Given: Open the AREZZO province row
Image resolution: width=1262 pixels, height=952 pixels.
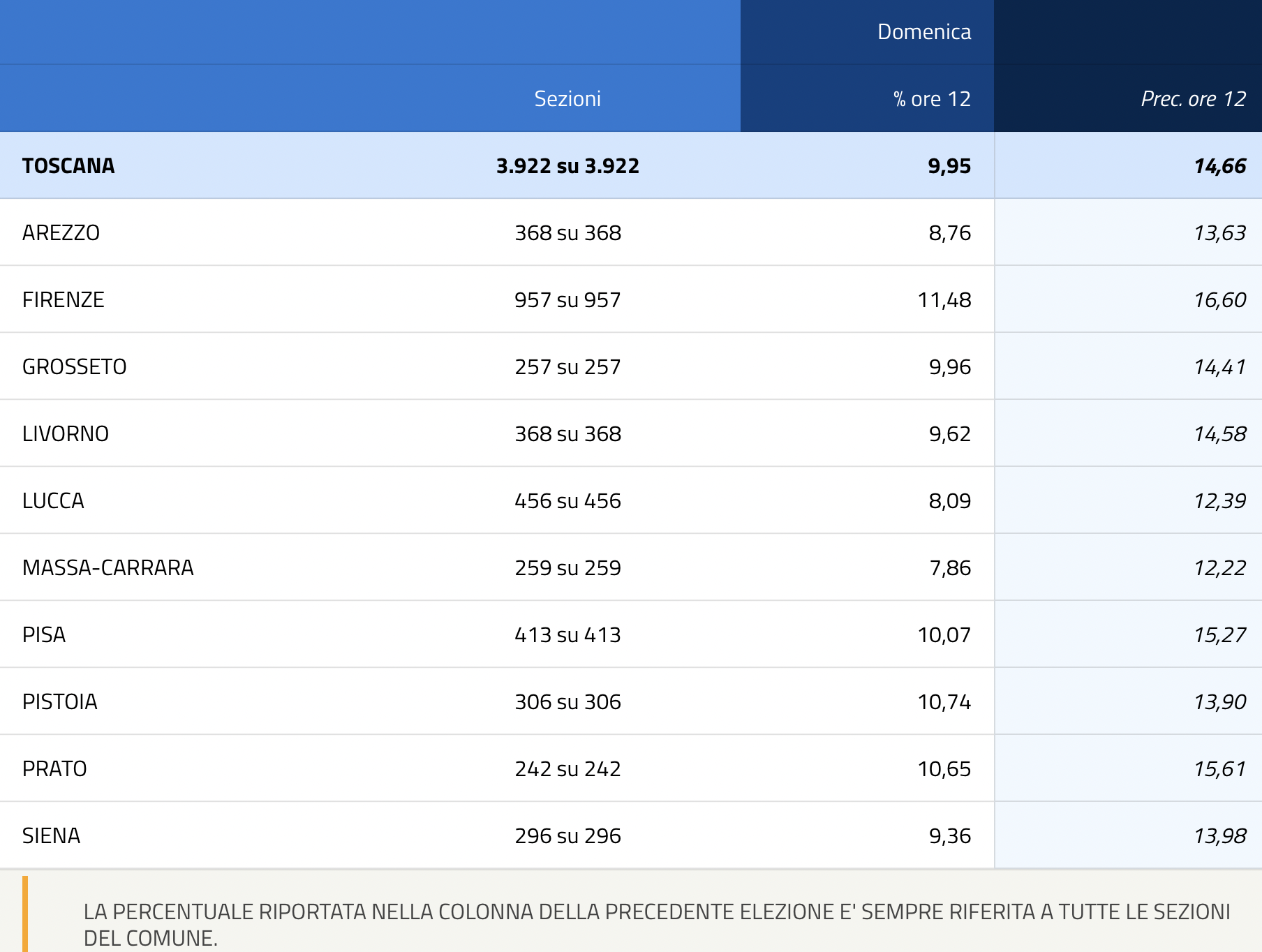Looking at the screenshot, I should 61,232.
